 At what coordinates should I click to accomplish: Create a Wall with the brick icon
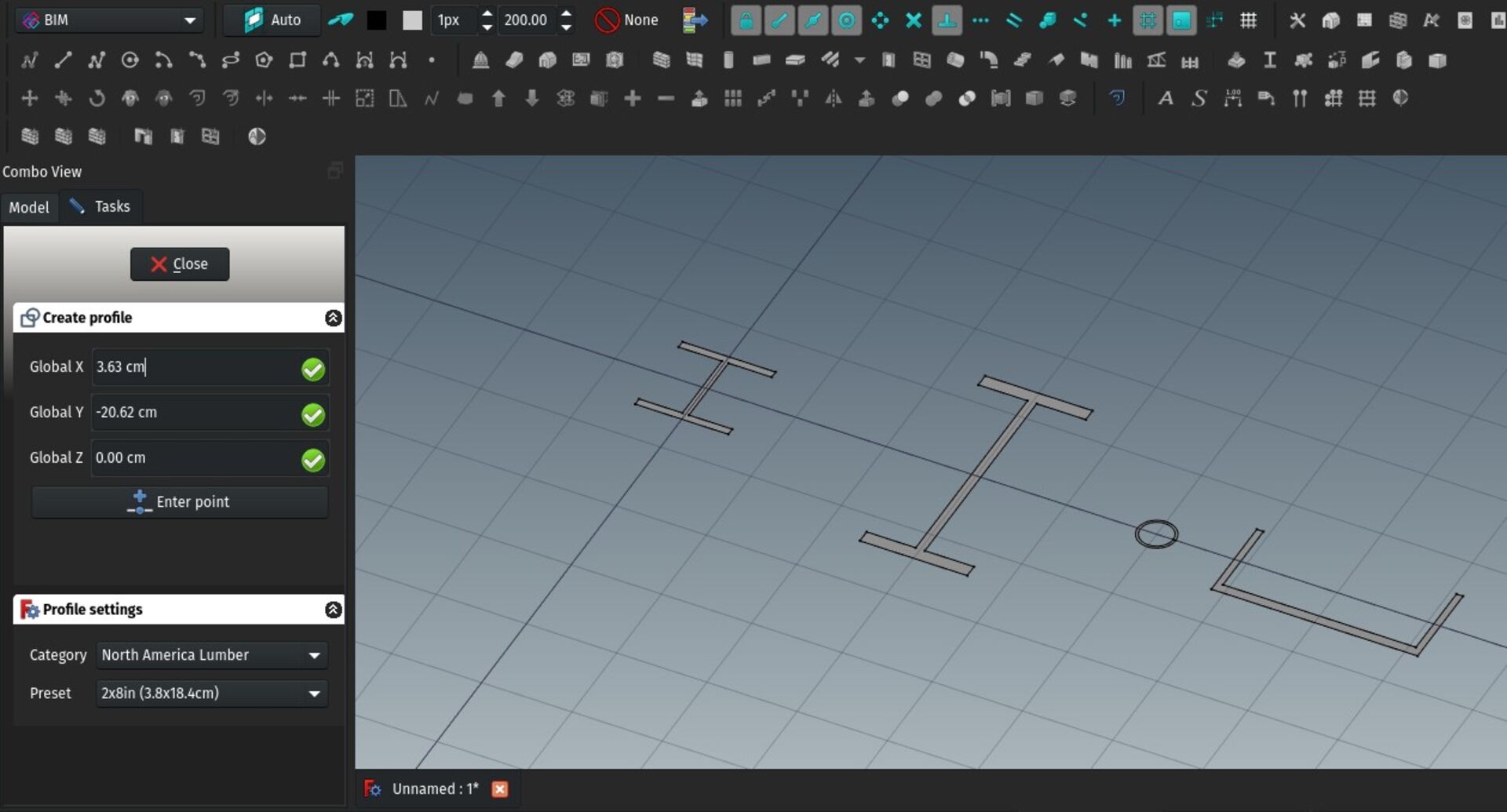point(662,60)
